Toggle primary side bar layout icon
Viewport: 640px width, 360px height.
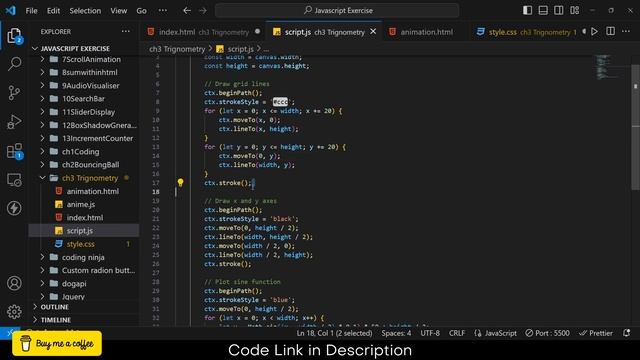(x=527, y=10)
